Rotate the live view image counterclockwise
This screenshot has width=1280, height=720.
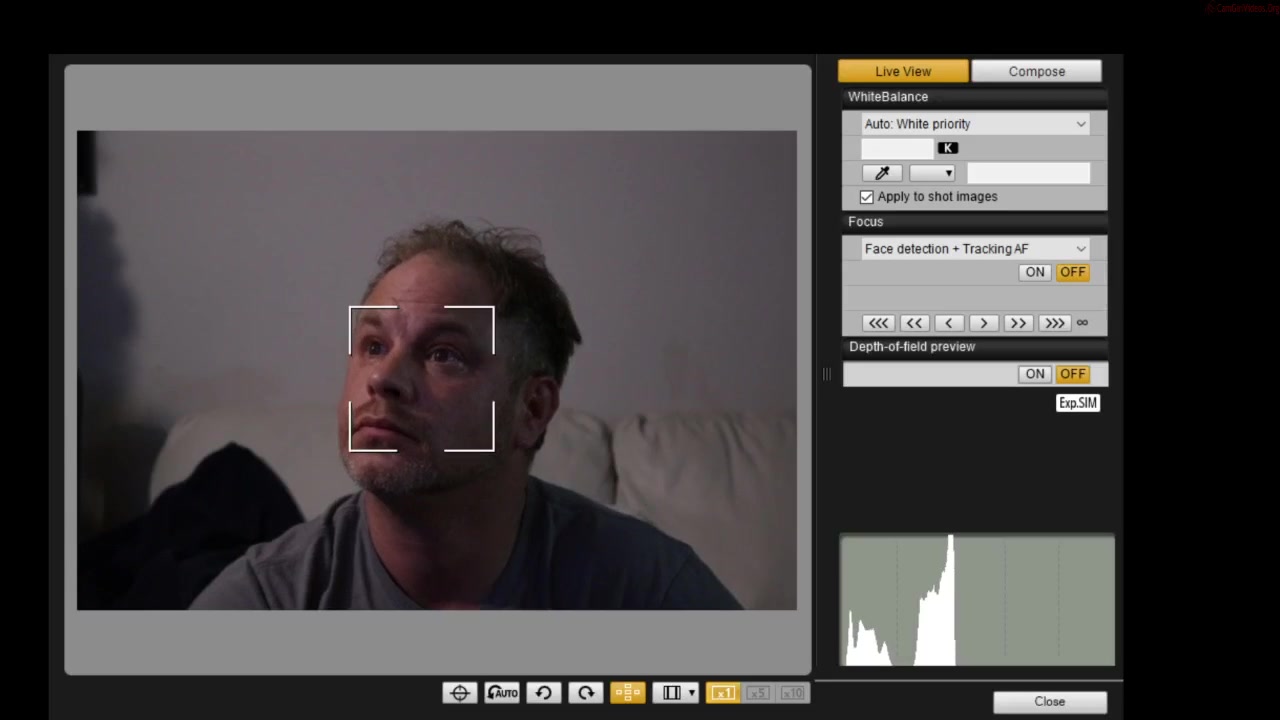pos(544,693)
